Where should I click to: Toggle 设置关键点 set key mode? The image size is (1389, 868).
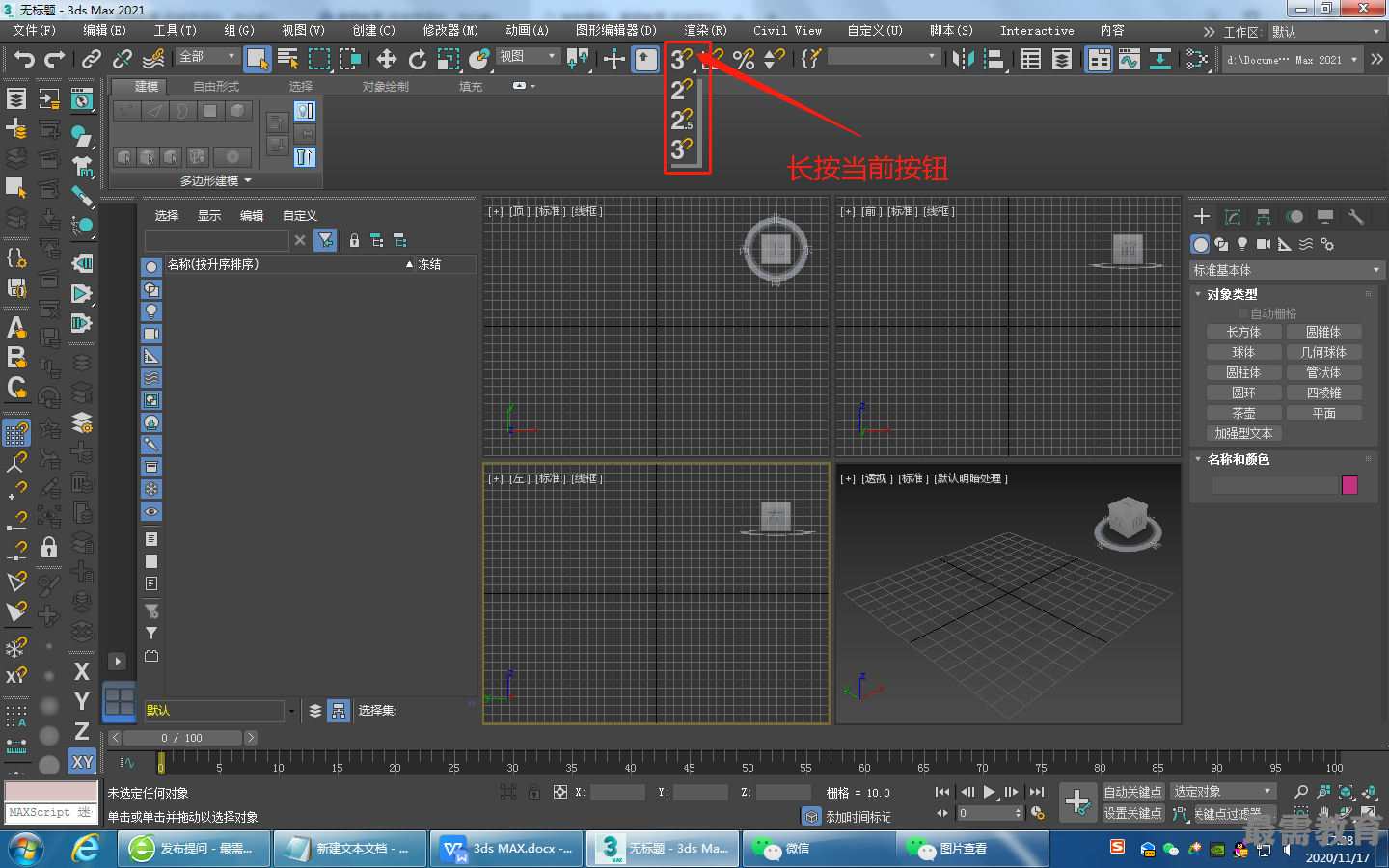pos(1133,813)
